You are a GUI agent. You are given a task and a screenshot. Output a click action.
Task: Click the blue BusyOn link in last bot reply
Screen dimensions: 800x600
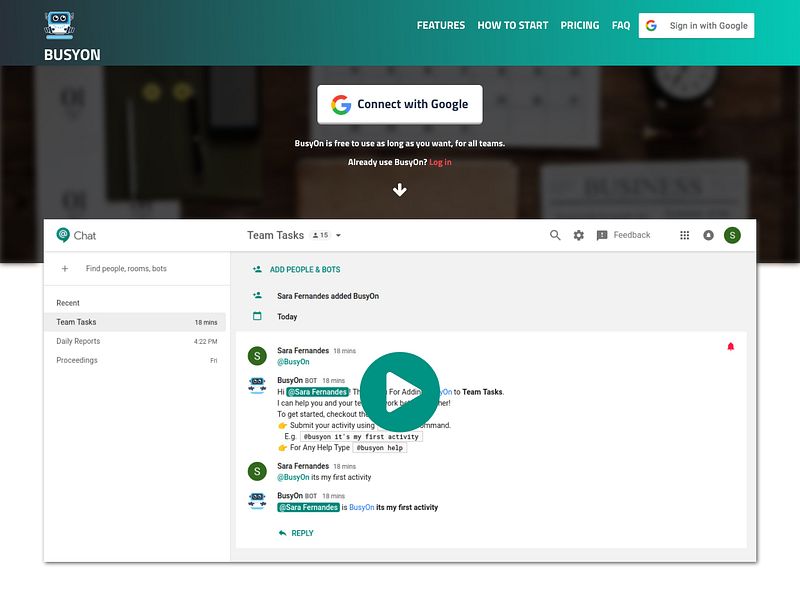pos(362,507)
